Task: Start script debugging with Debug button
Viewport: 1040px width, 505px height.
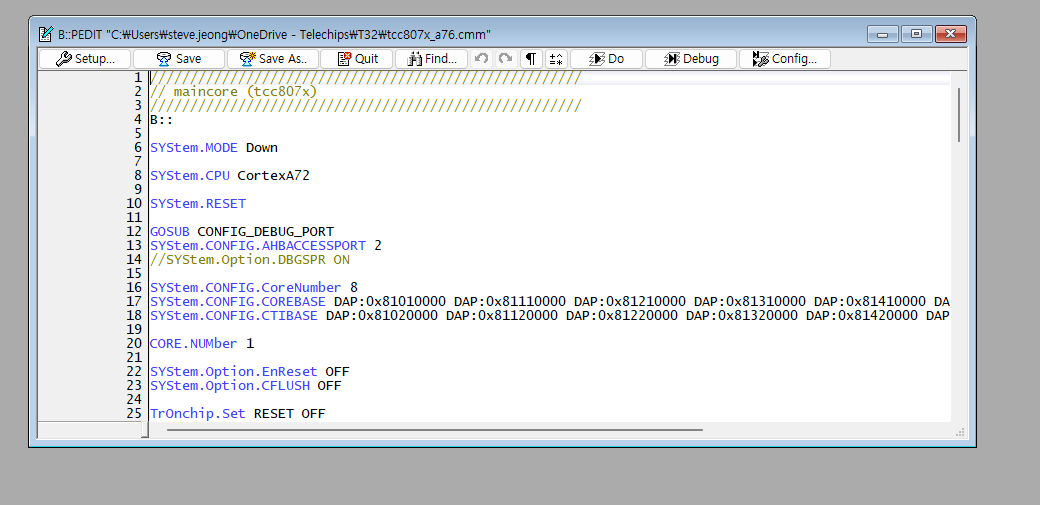Action: click(x=691, y=59)
